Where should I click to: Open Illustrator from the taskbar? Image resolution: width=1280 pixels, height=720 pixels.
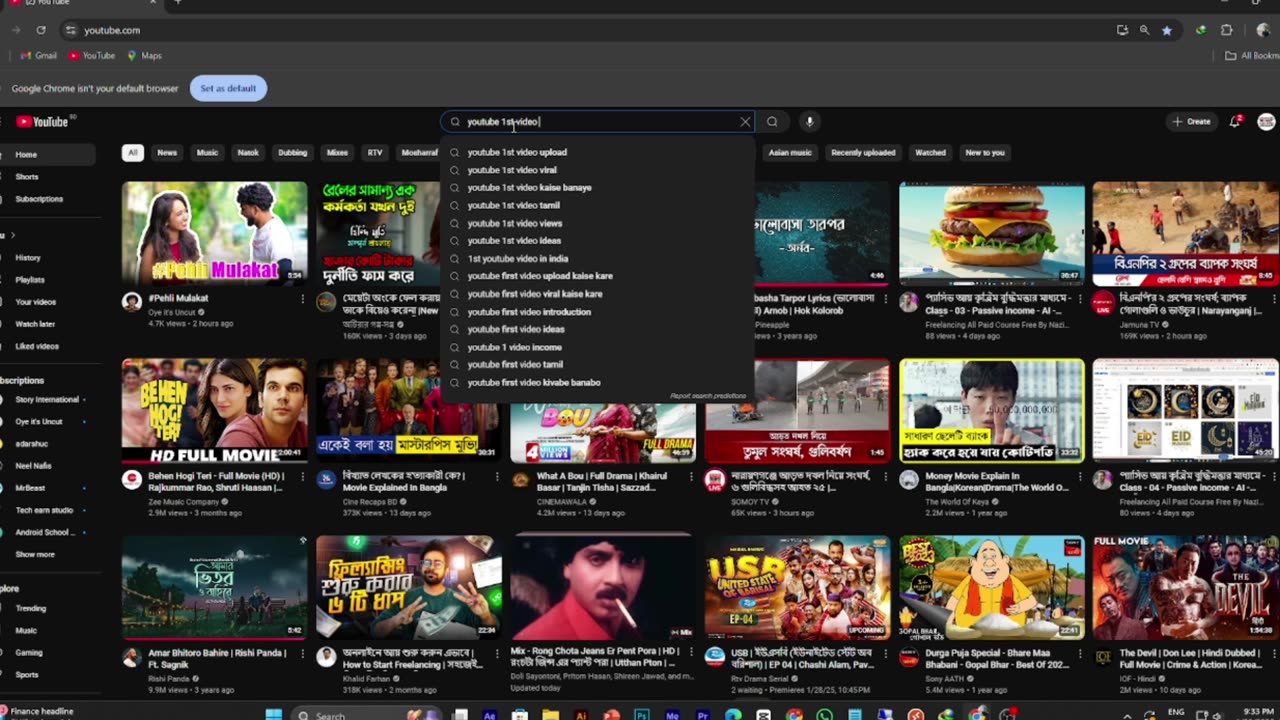(x=581, y=715)
